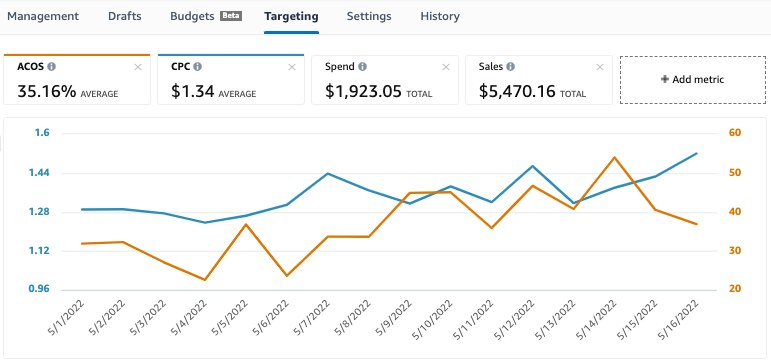The image size is (771, 362).
Task: Click the 5/9/2022 axis date label
Action: click(395, 317)
